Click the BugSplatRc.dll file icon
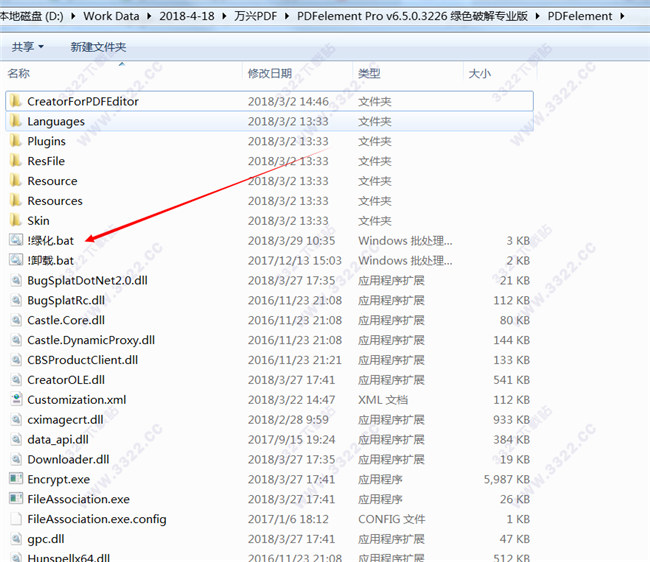The width and height of the screenshot is (650, 562). [x=16, y=300]
